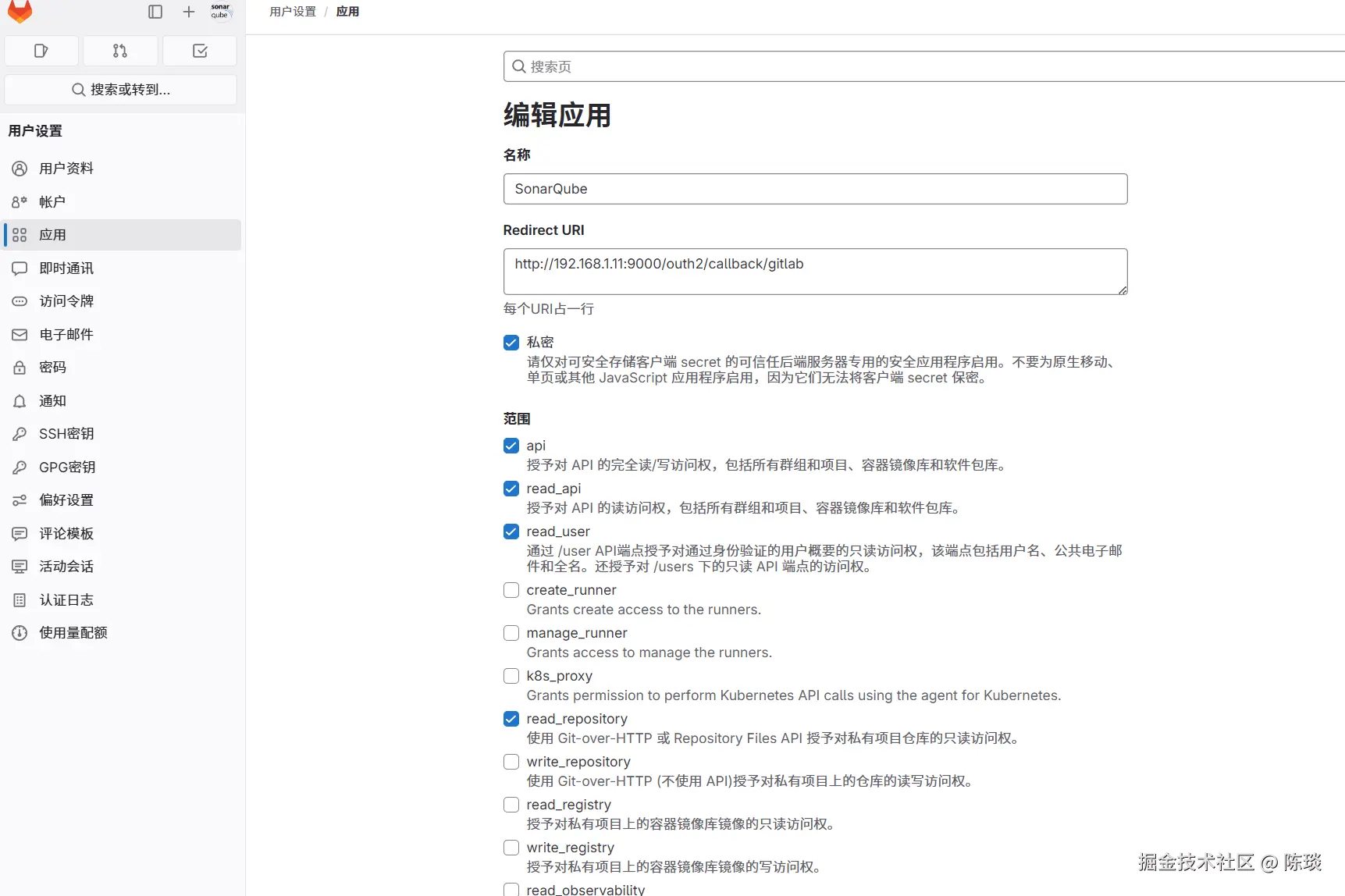Click the key icon beside GPG密钥
Image resolution: width=1345 pixels, height=896 pixels.
20,468
